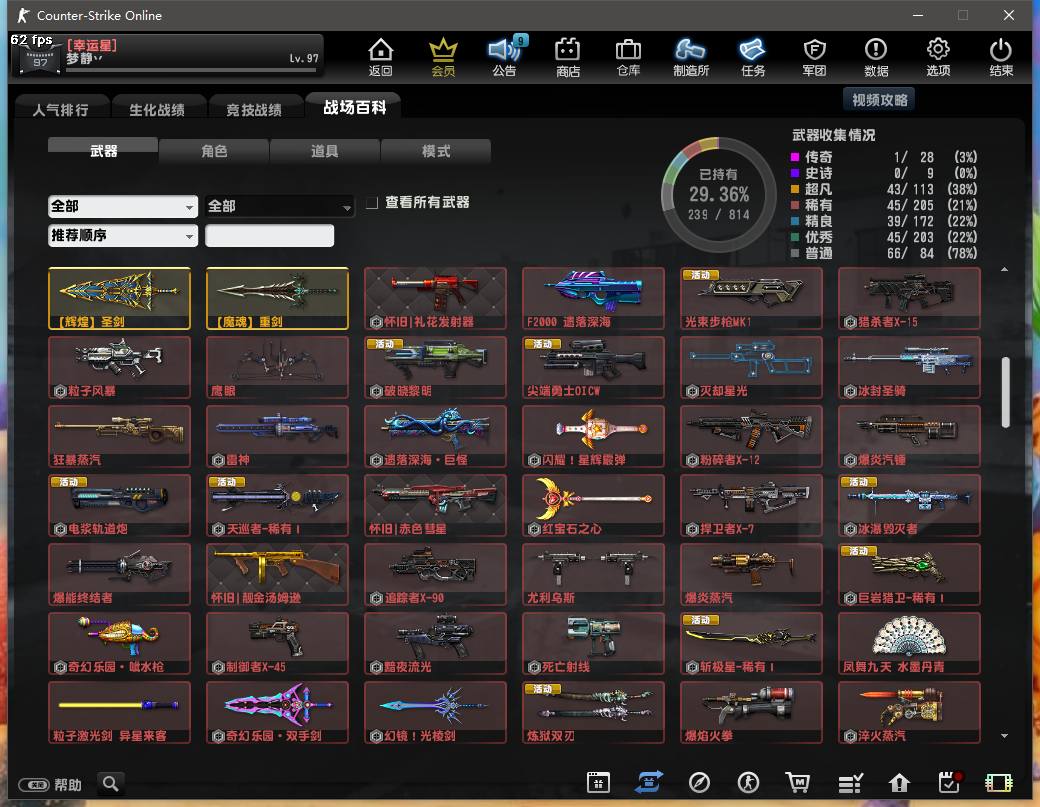Open the first 全部 category dropdown

tap(123, 206)
